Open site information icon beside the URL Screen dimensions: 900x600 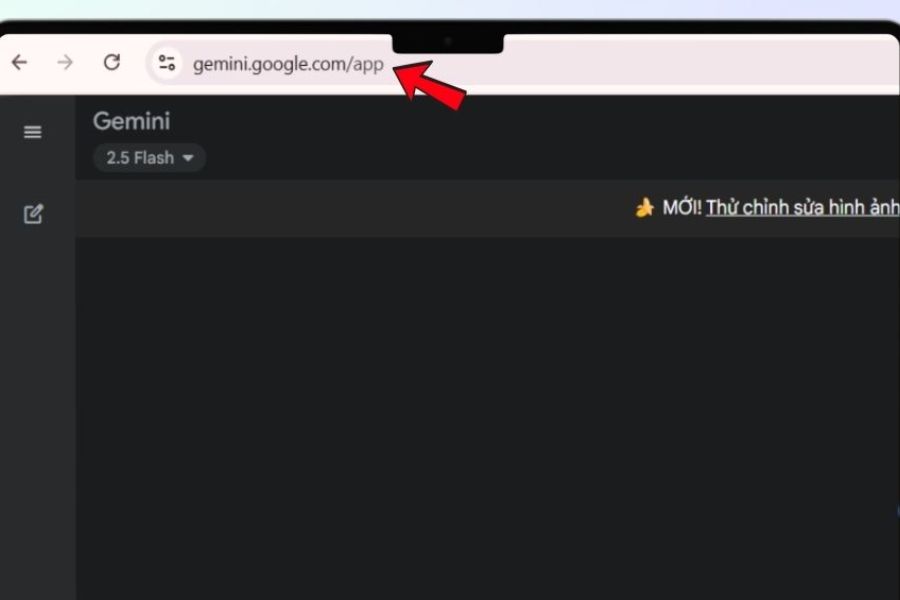tap(166, 63)
